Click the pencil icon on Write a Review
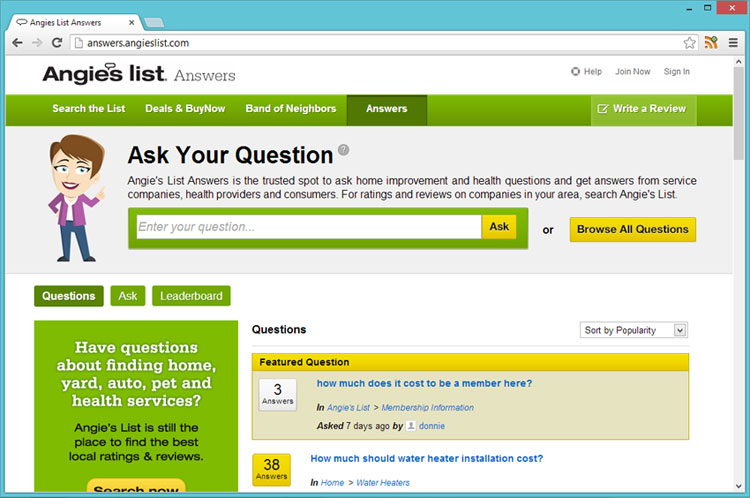This screenshot has height=498, width=750. [x=603, y=109]
